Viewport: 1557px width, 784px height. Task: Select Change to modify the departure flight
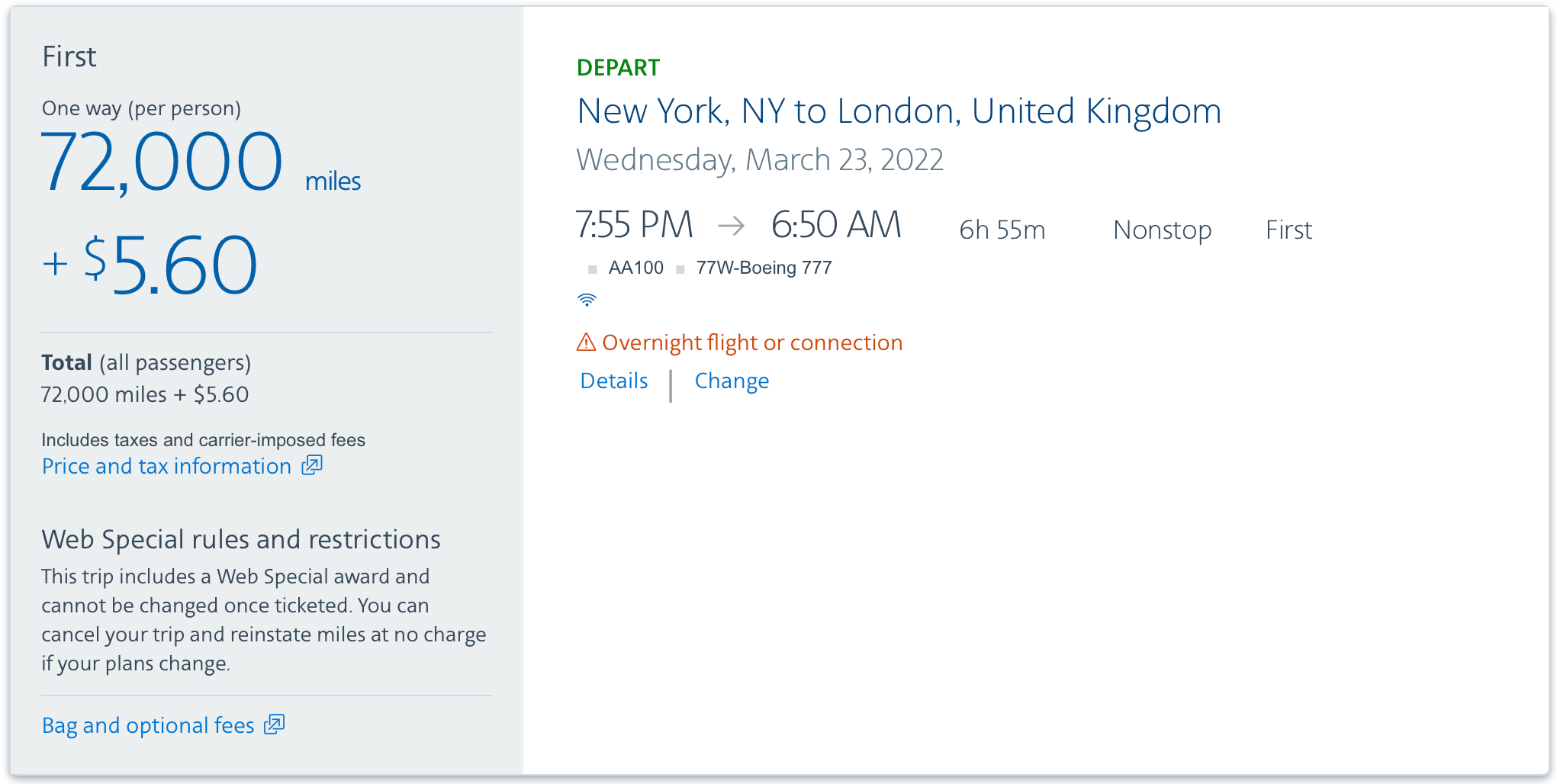732,381
